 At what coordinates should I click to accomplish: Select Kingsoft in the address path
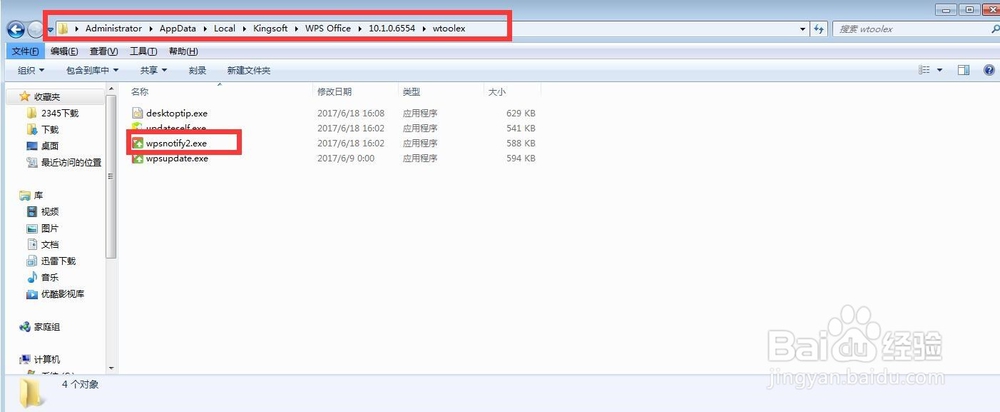[270, 29]
